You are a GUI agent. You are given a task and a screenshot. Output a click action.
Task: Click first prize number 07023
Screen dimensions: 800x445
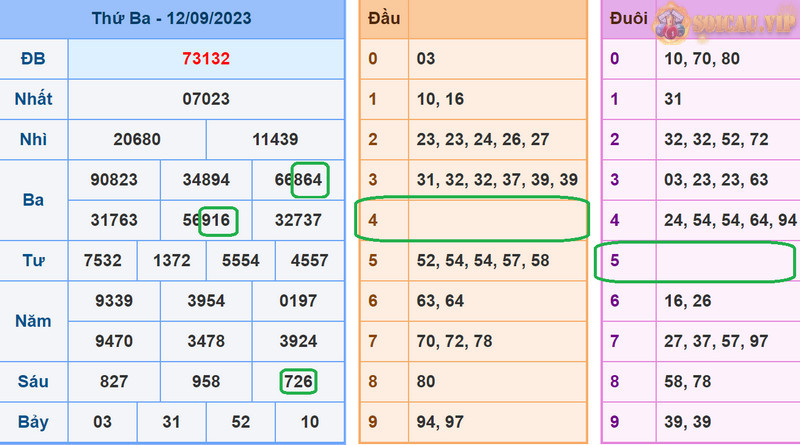(x=206, y=99)
